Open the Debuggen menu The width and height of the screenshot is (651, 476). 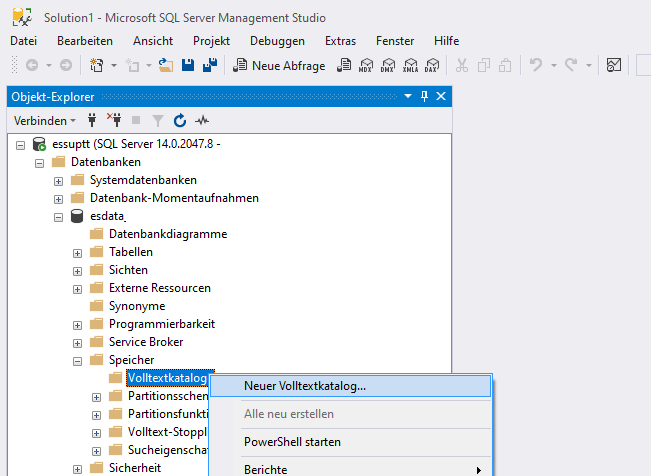click(x=277, y=41)
